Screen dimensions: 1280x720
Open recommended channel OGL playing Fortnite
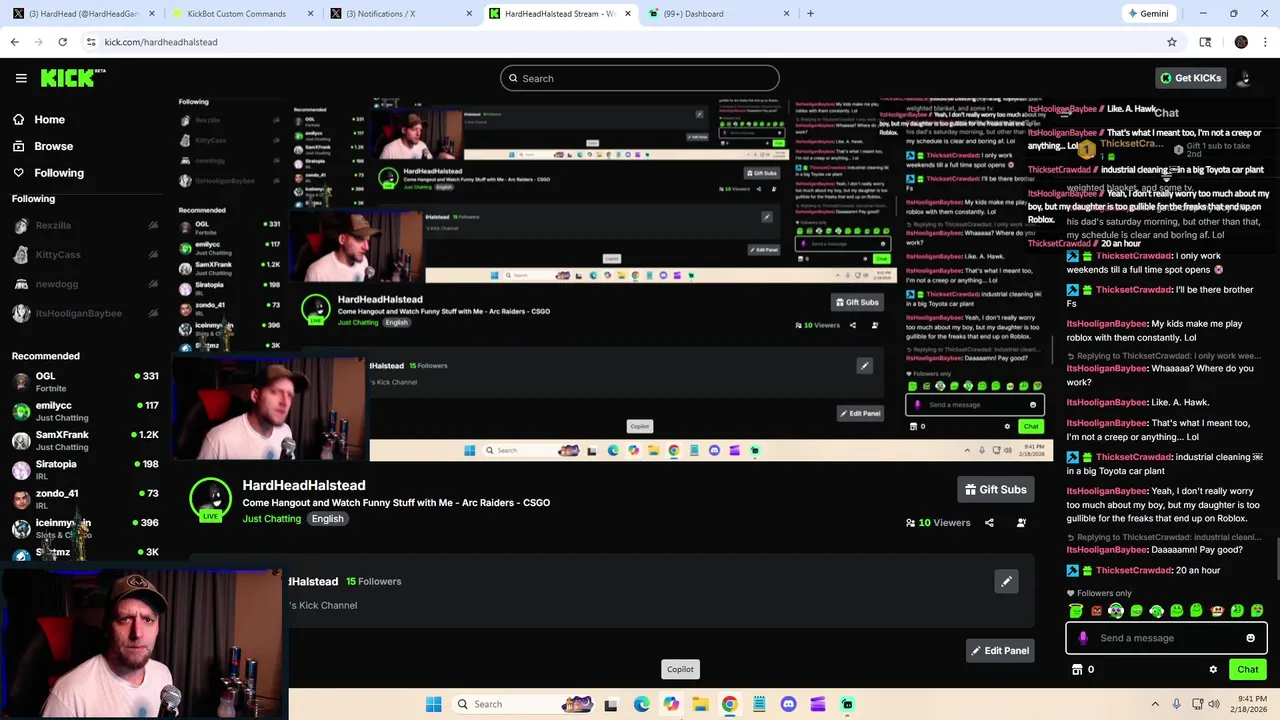(85, 382)
